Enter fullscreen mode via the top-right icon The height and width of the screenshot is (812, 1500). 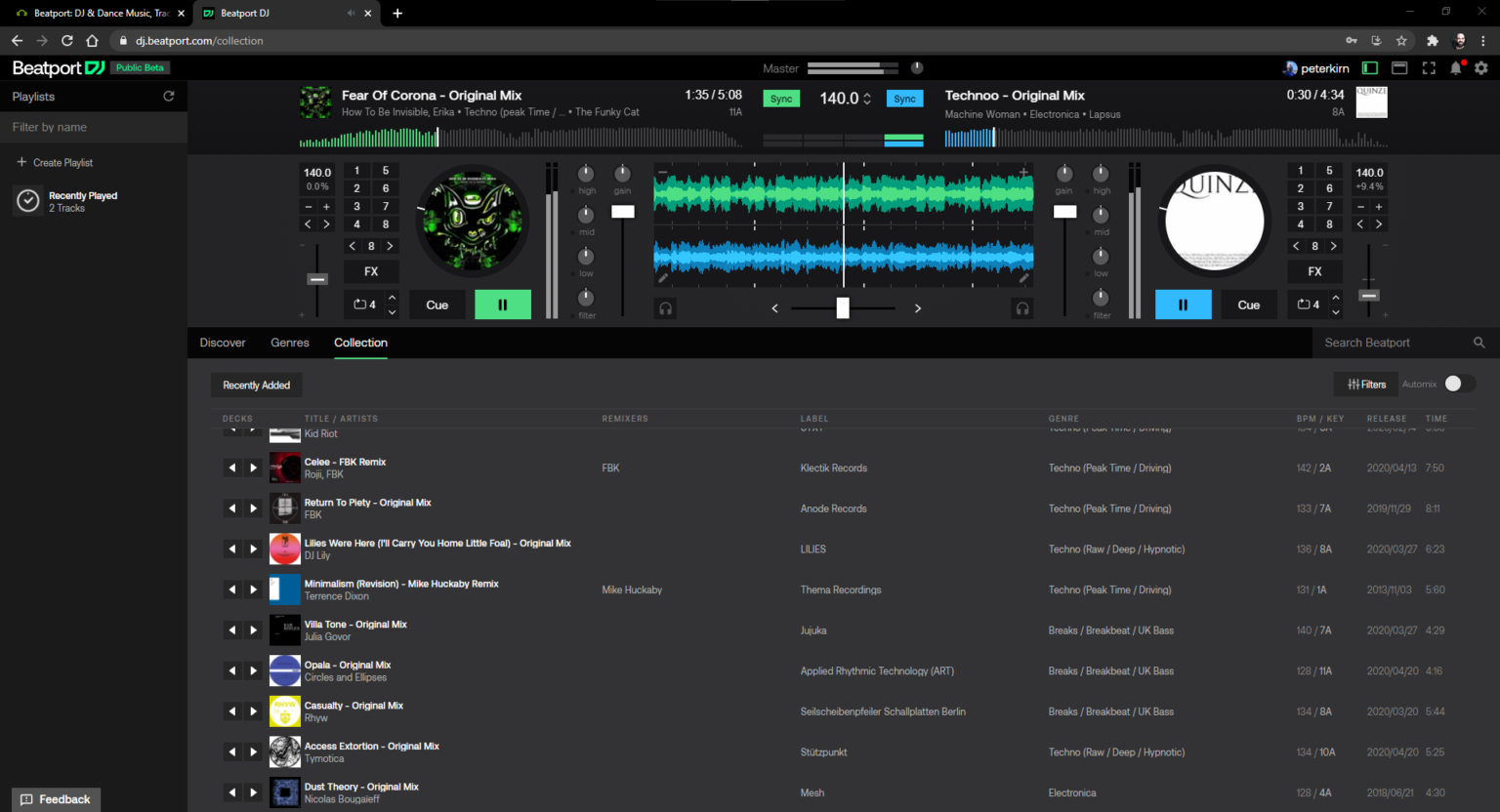1428,68
